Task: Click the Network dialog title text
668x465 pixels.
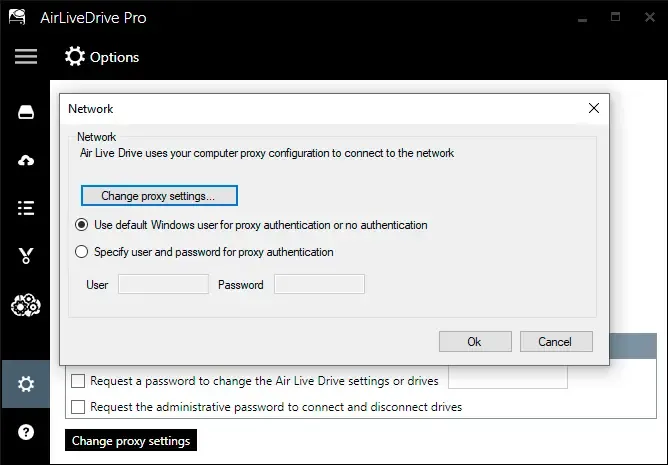Action: (x=91, y=109)
